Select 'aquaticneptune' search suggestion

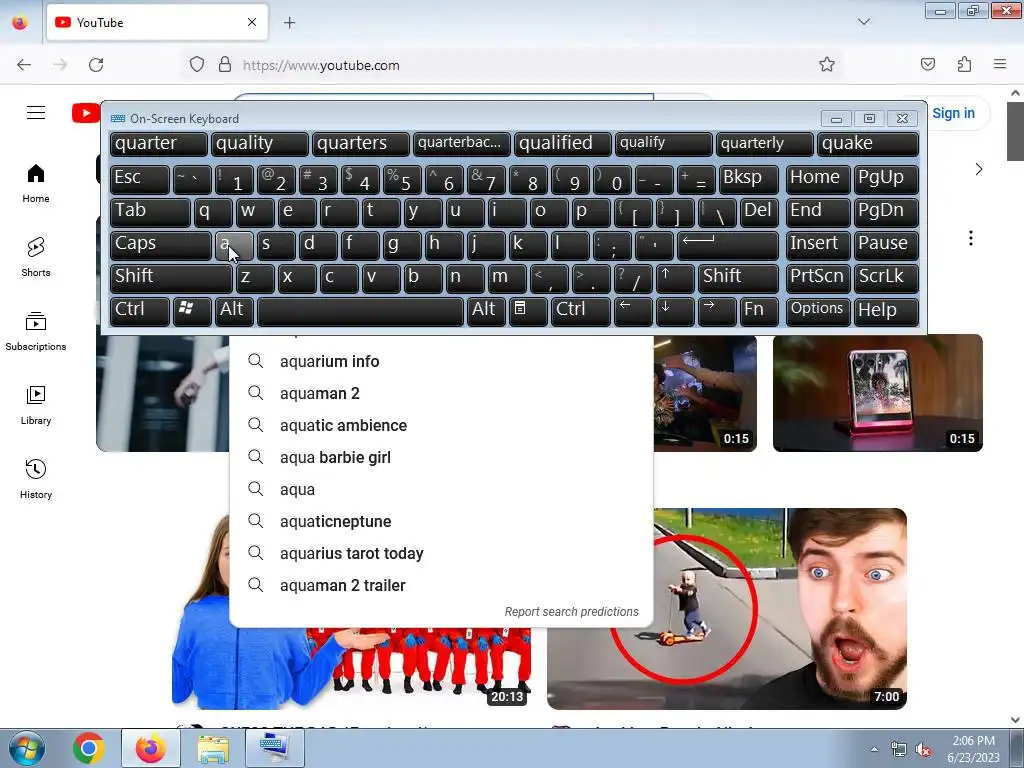click(x=441, y=521)
